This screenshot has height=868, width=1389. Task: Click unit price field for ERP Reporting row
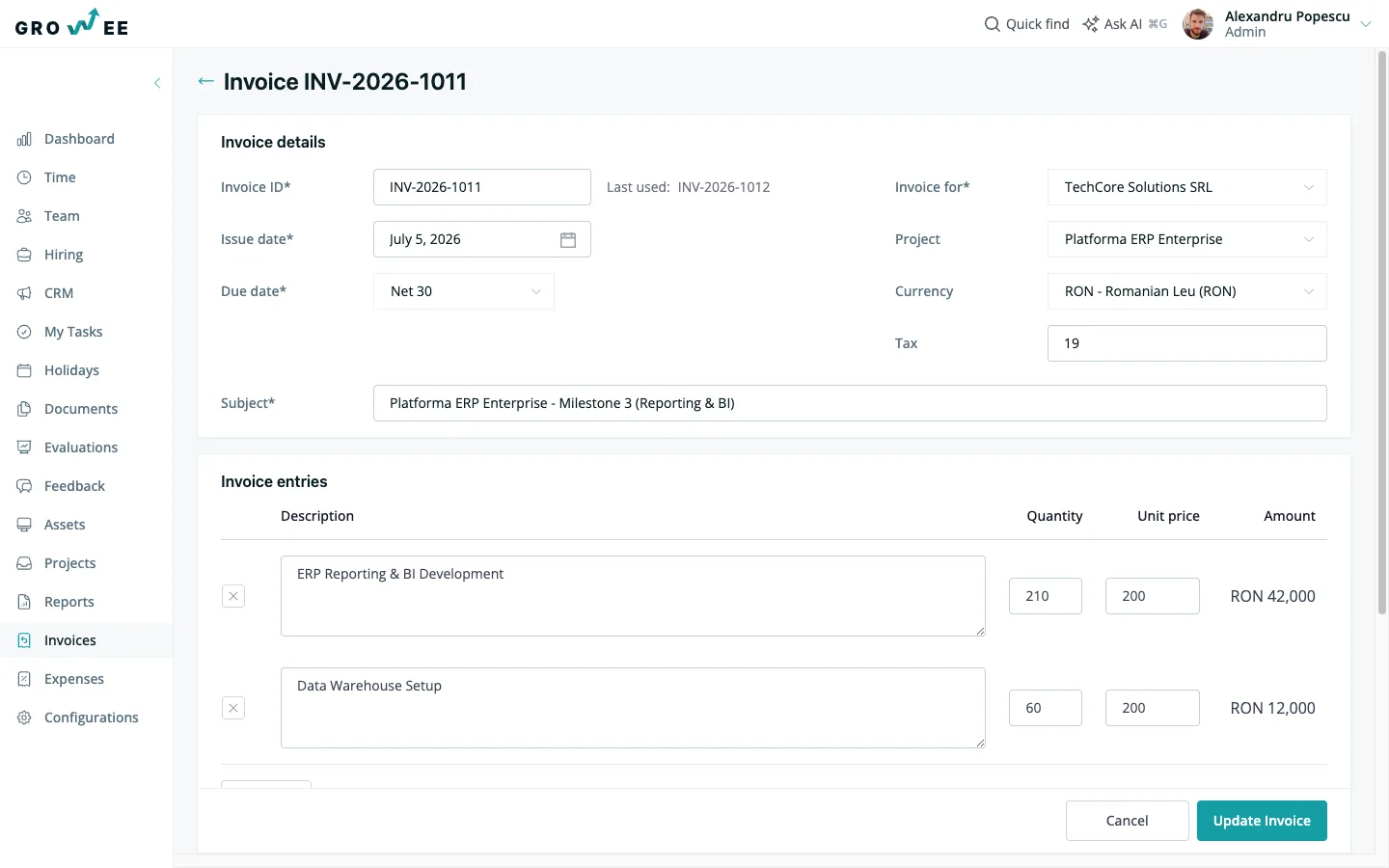tap(1153, 596)
